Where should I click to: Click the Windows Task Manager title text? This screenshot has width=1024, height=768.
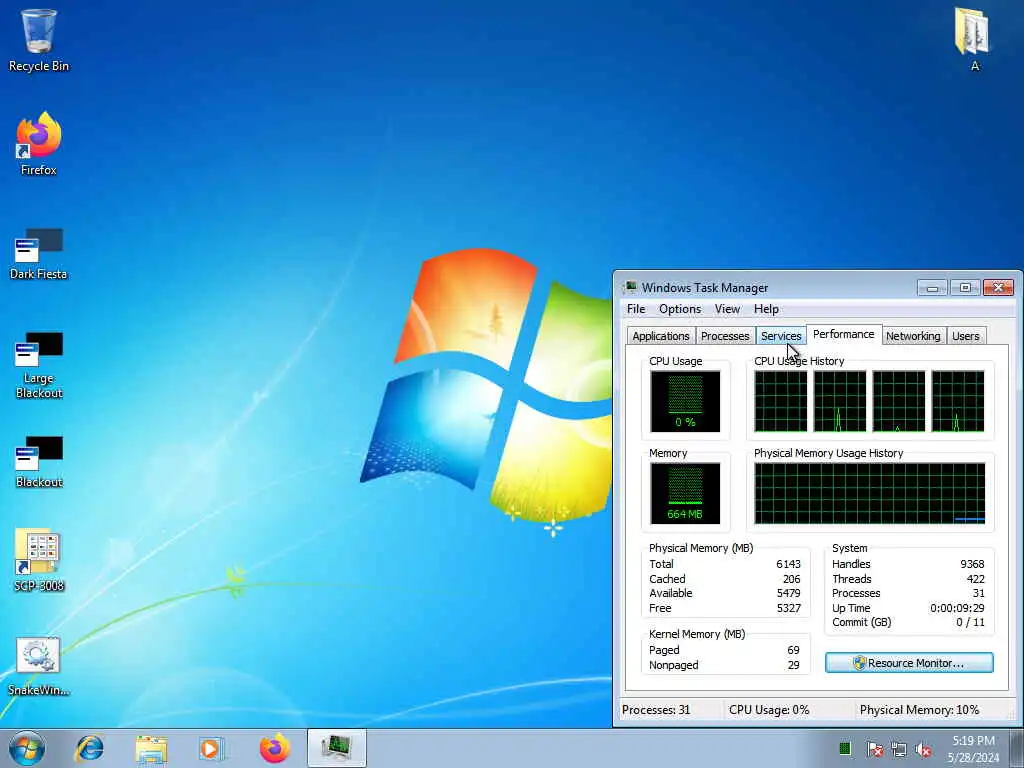click(705, 287)
